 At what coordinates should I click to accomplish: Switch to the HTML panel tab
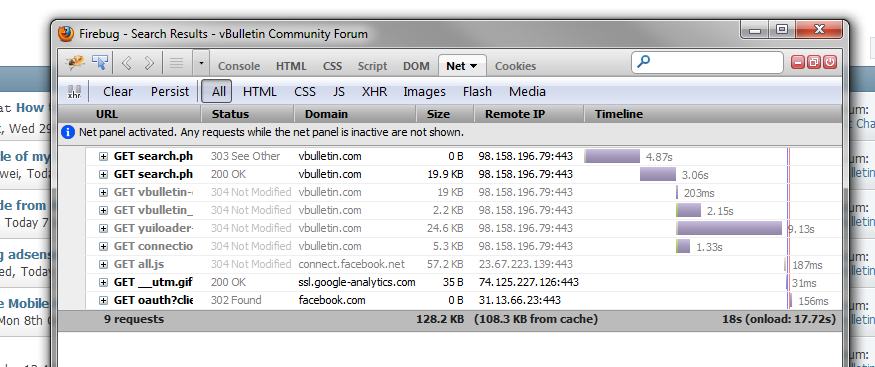(291, 66)
